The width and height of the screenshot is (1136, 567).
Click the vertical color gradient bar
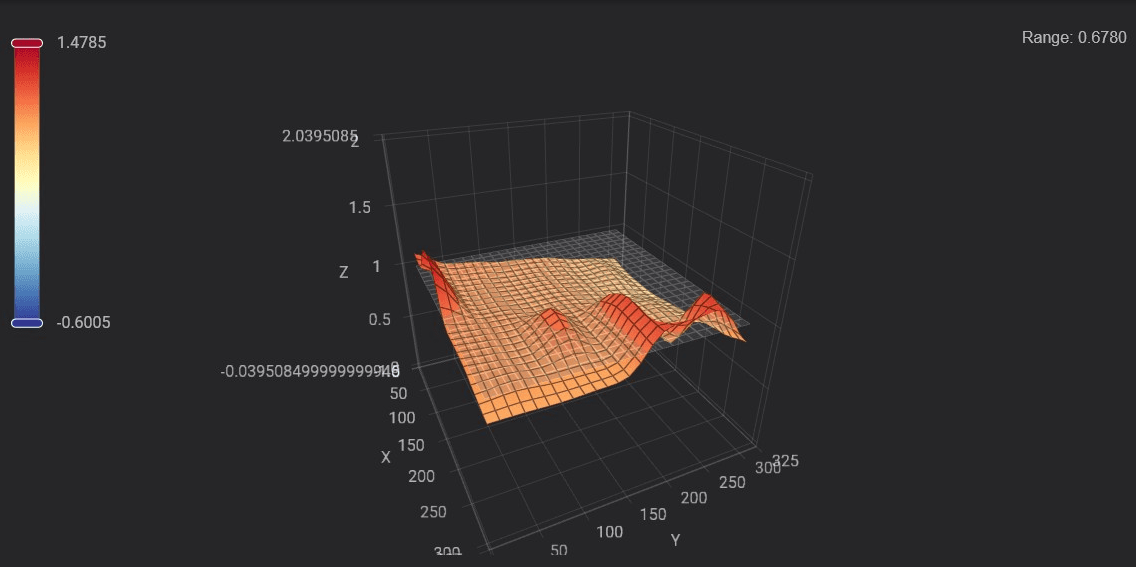[27, 183]
